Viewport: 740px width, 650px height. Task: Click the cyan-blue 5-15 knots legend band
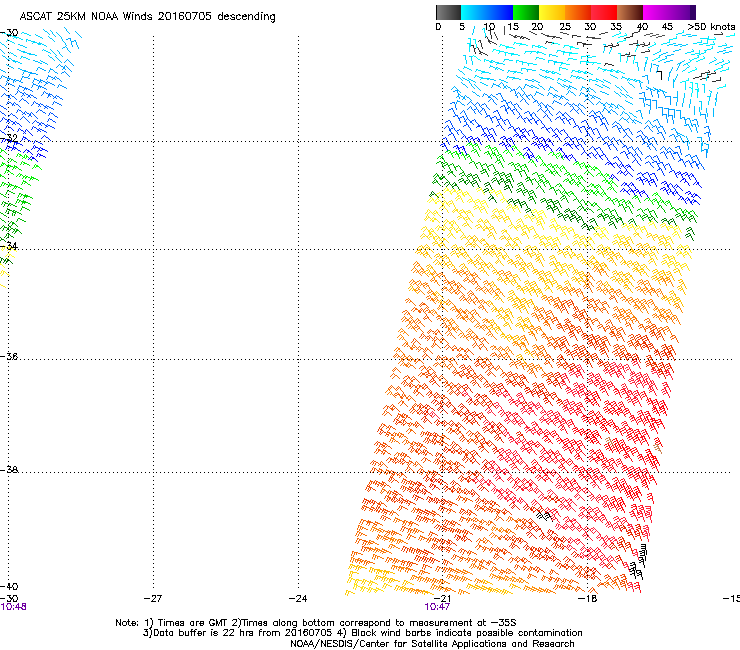click(x=487, y=12)
